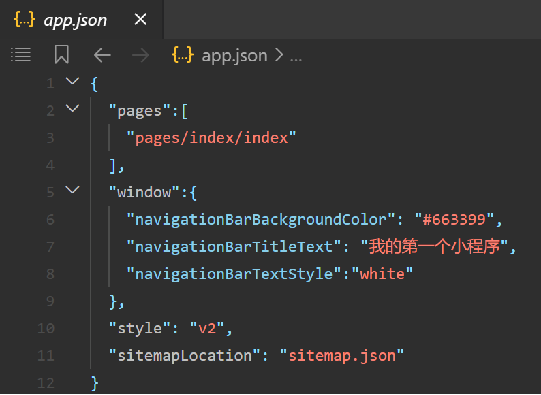Click the JSON icon in breadcrumb
The height and width of the screenshot is (395, 541).
183,55
